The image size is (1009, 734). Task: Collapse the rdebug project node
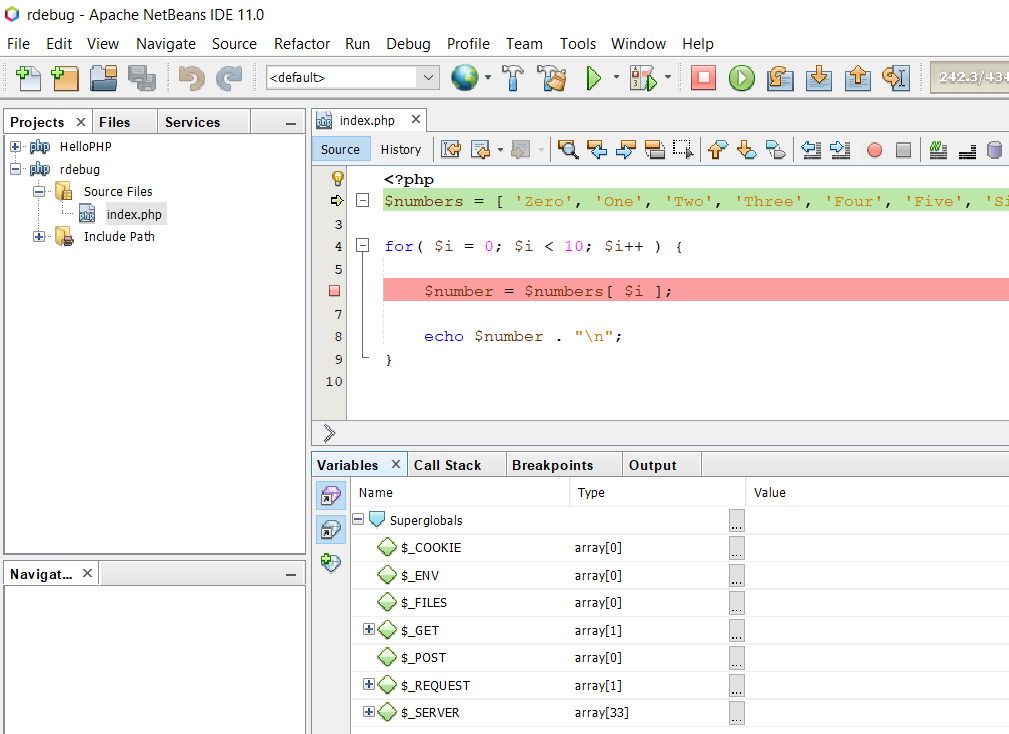15,169
